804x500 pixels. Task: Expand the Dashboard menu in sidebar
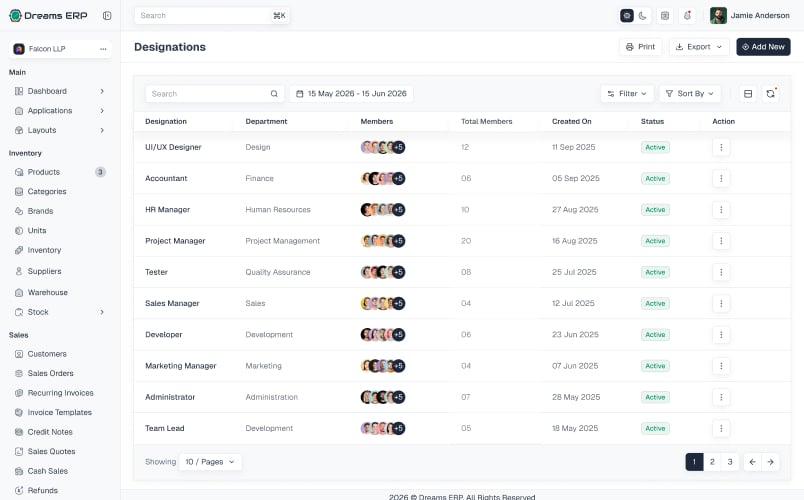pos(60,91)
